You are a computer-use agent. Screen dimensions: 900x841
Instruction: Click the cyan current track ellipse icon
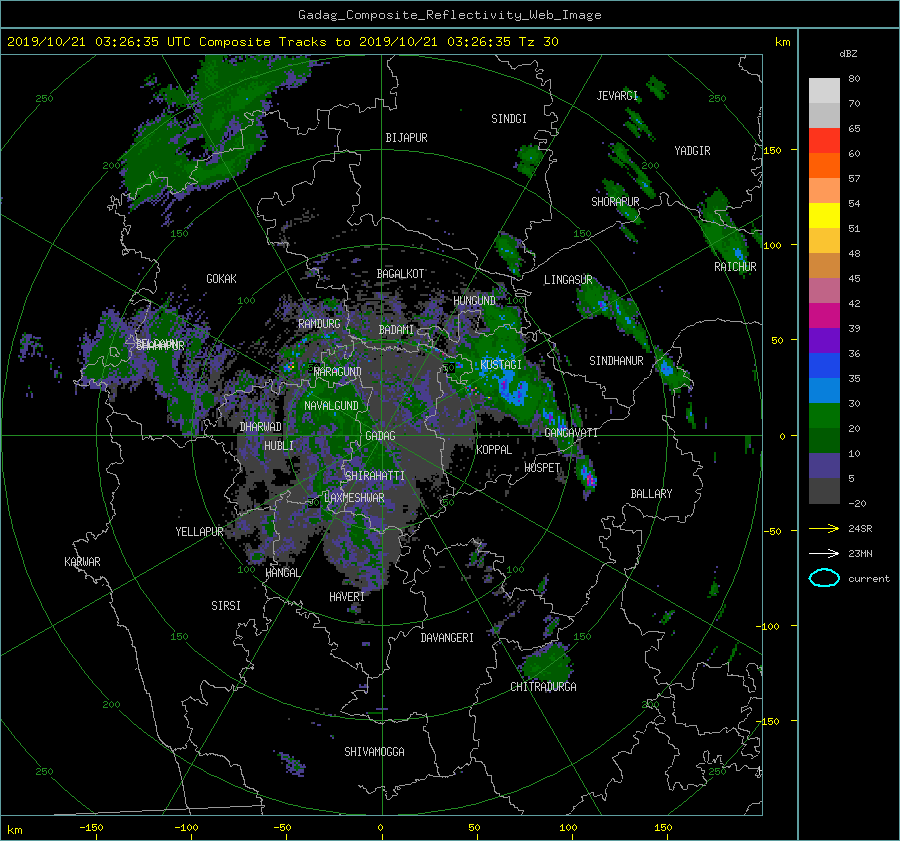tap(824, 578)
